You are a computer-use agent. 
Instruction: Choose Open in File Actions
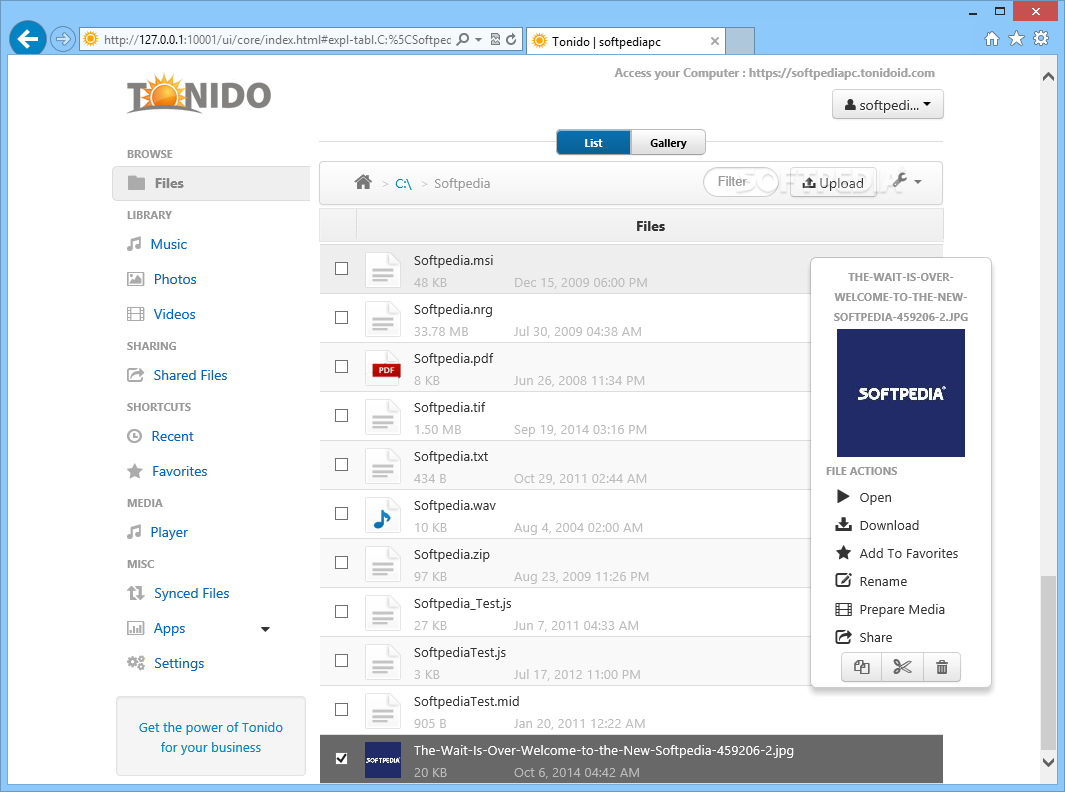[x=864, y=497]
